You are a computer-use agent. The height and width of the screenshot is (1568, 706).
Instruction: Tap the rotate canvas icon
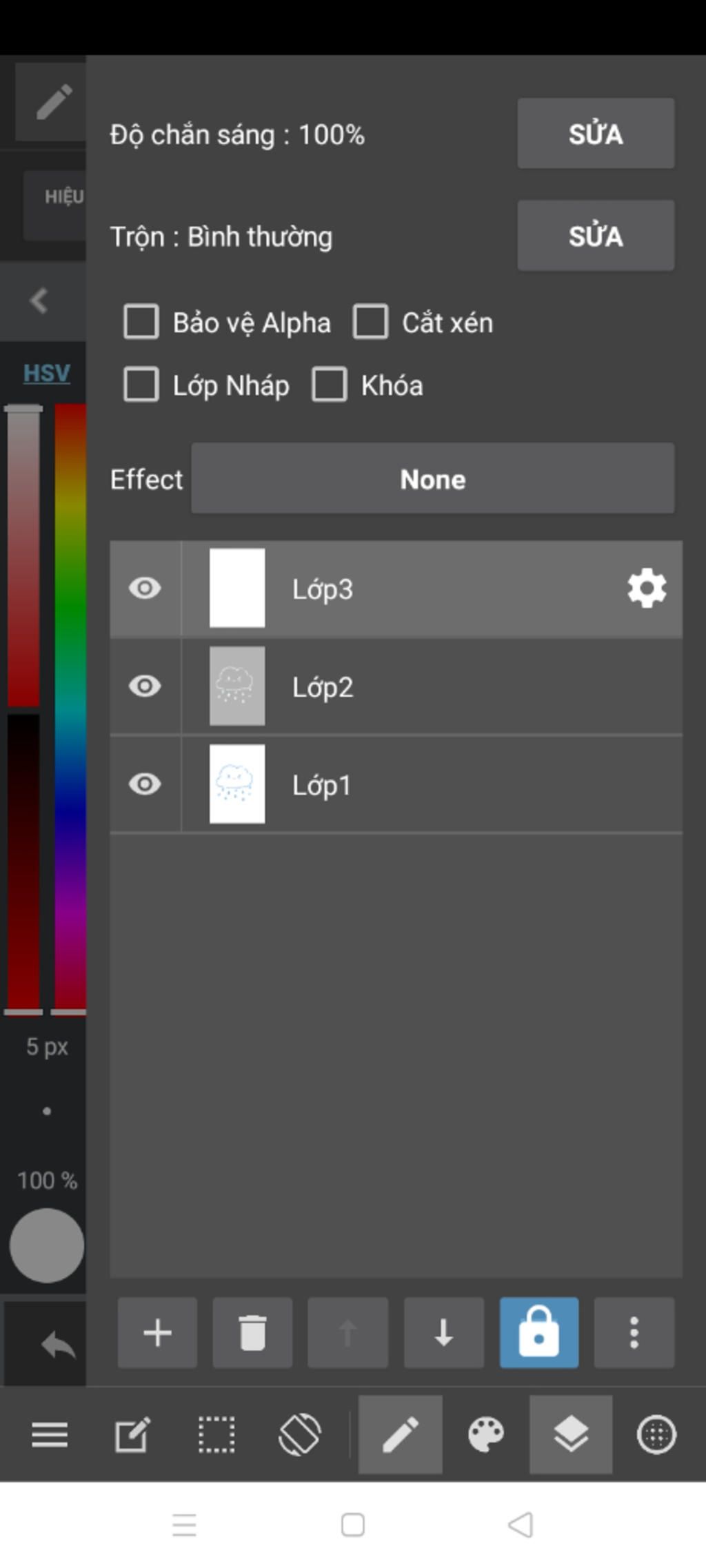(x=299, y=1434)
